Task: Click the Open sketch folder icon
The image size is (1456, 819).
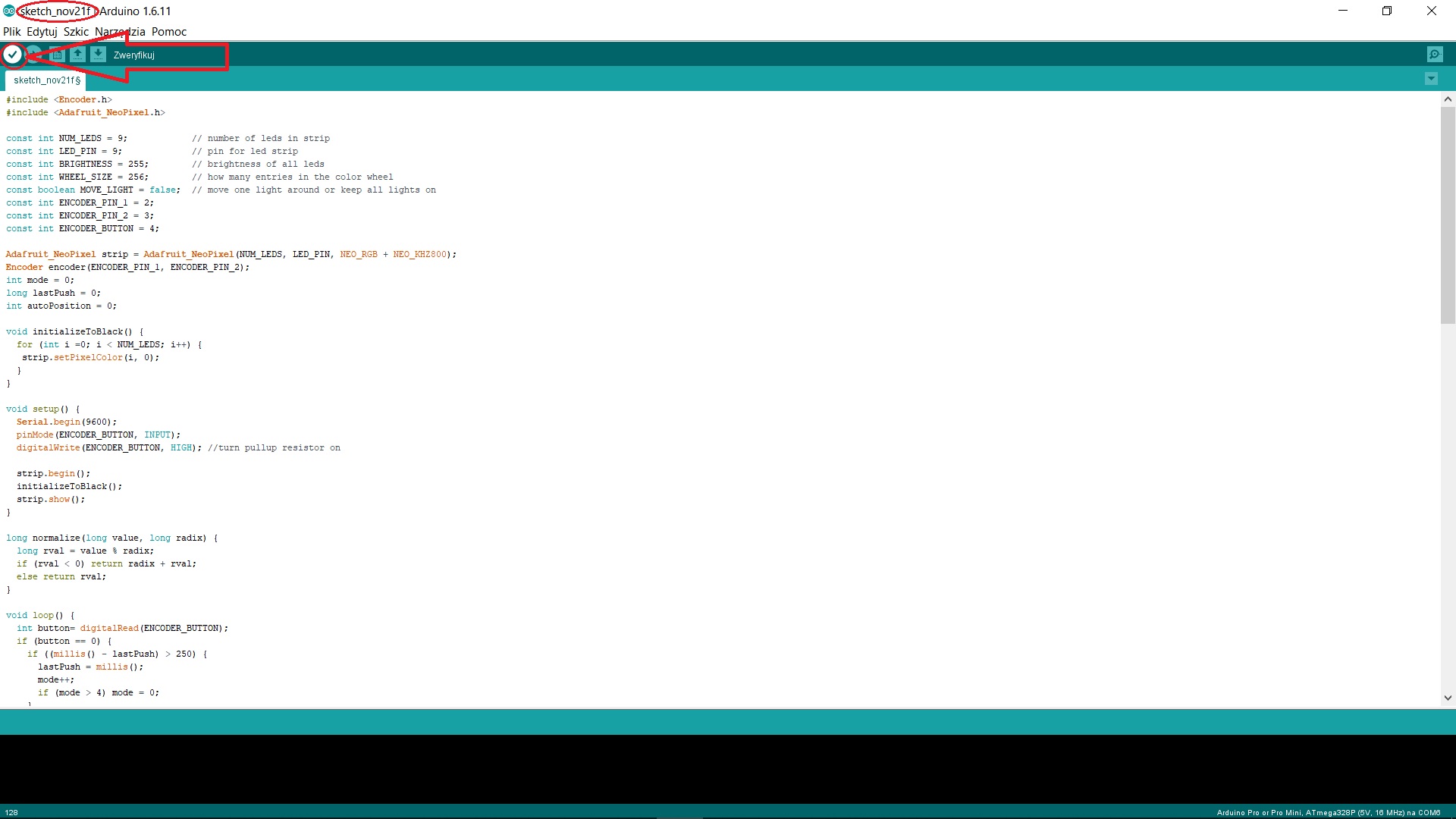Action: pos(77,54)
